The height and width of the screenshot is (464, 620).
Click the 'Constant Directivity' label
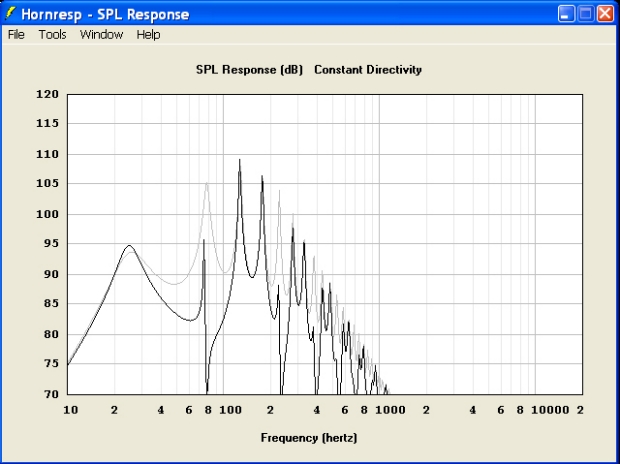pyautogui.click(x=368, y=70)
